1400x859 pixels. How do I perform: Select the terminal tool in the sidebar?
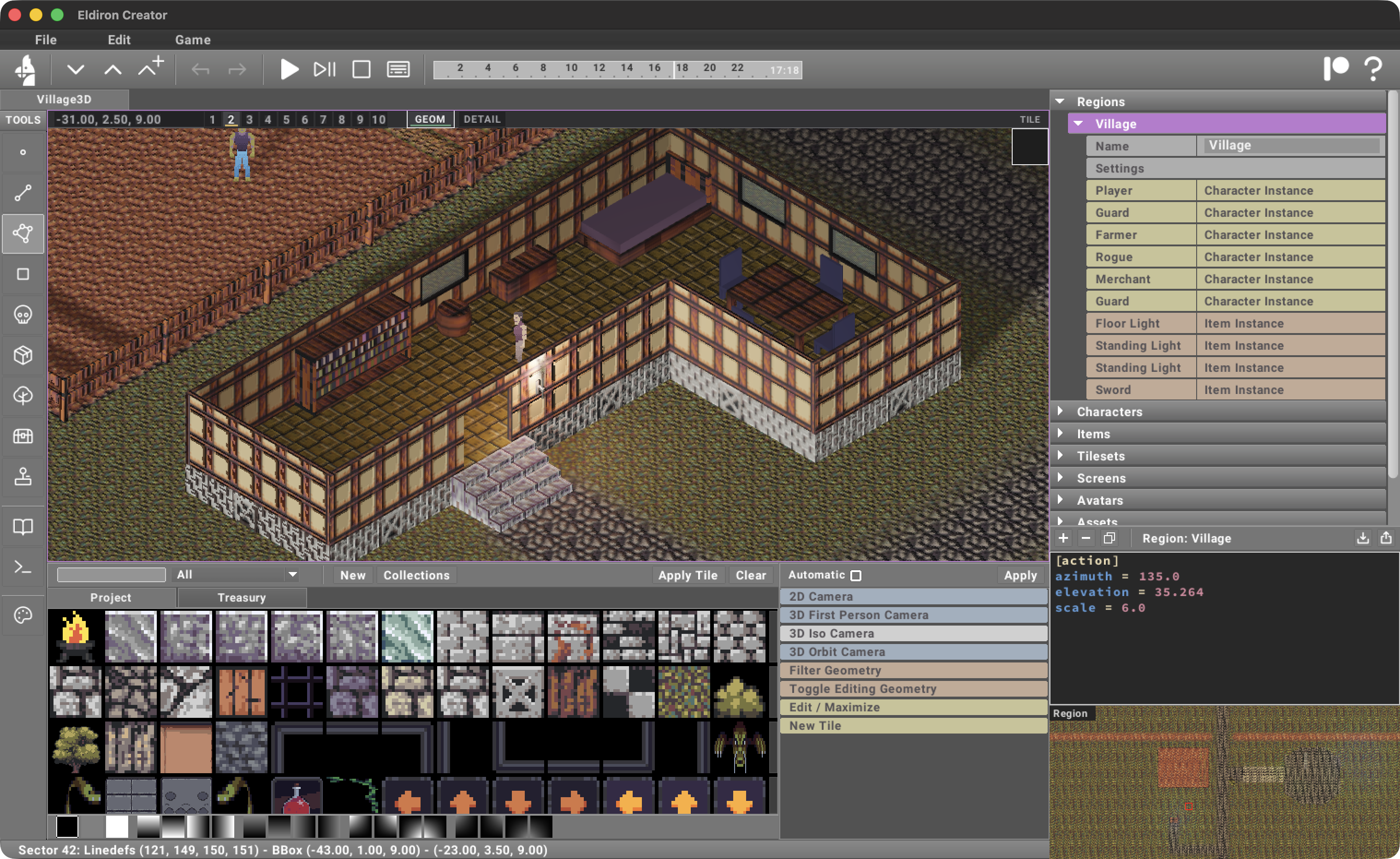[x=23, y=567]
